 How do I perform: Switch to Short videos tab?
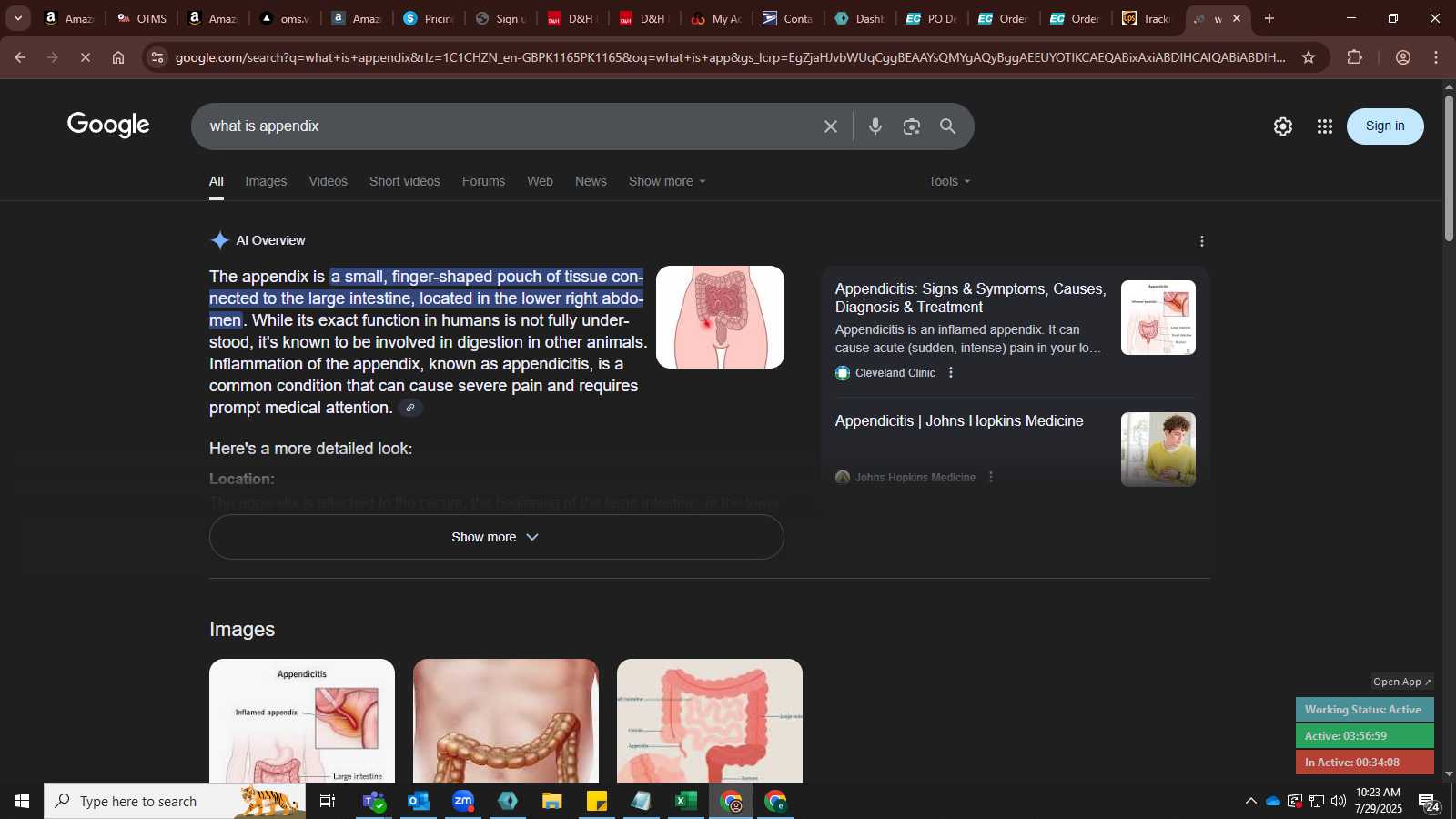click(x=404, y=181)
